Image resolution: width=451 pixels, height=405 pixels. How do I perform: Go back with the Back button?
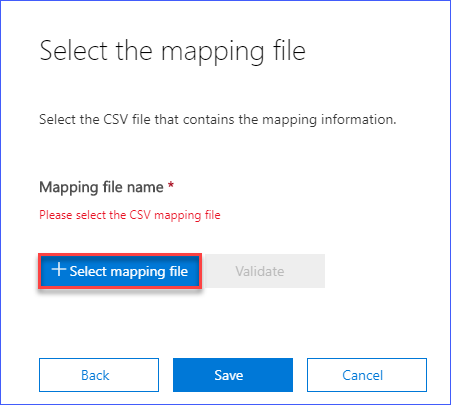99,375
